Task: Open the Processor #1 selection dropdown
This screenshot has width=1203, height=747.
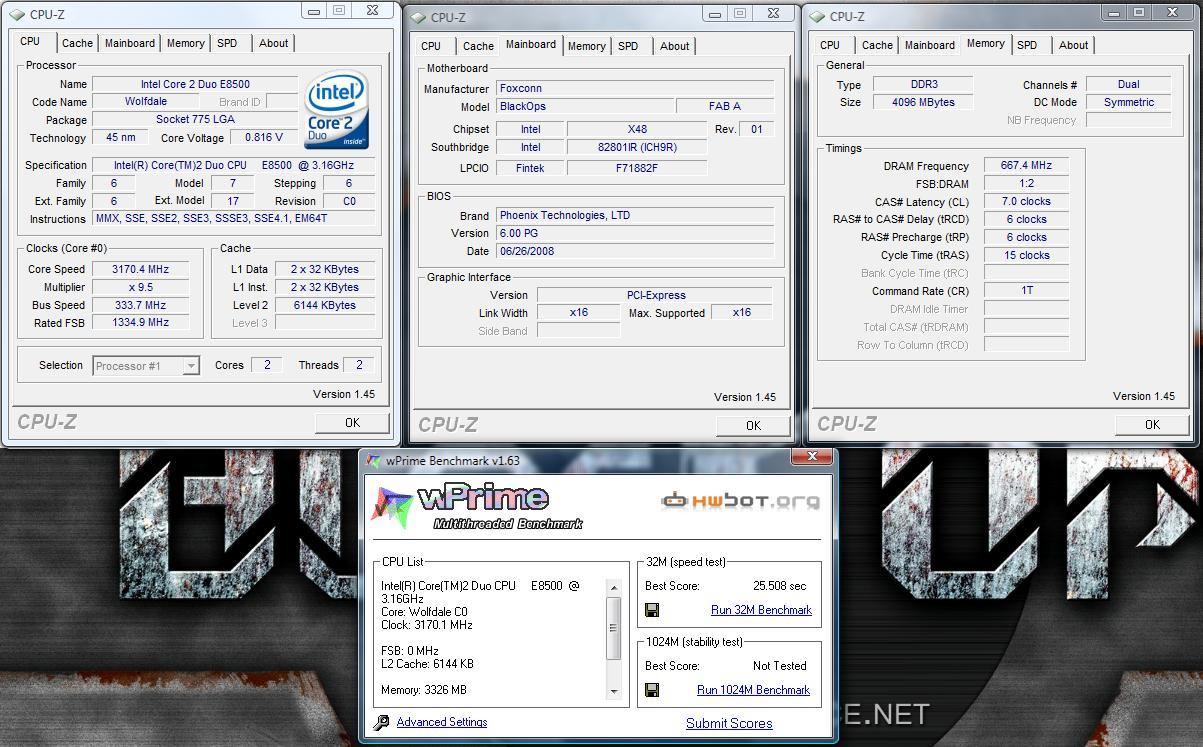Action: point(190,366)
